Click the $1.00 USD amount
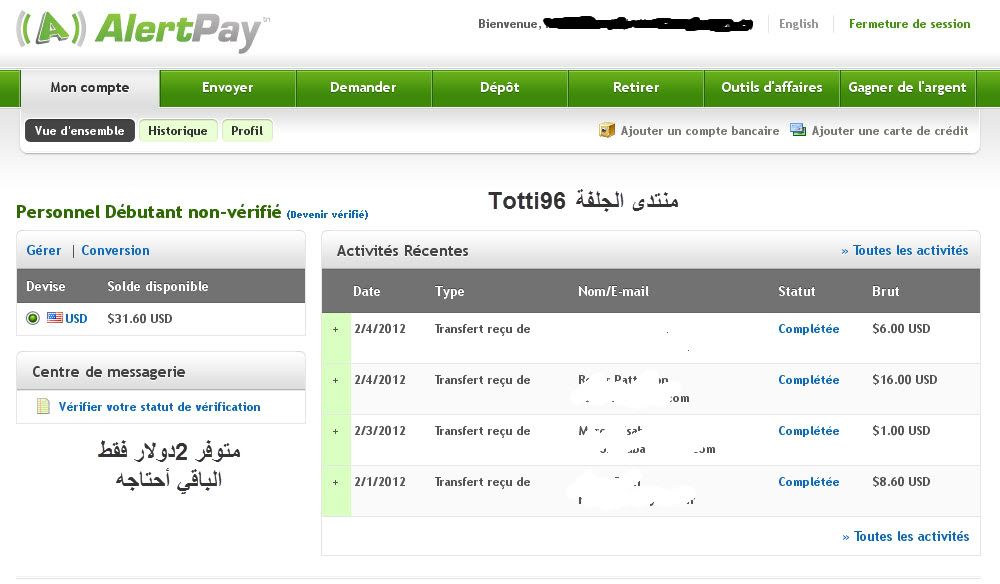Screen dimensions: 1000x584 [901, 431]
